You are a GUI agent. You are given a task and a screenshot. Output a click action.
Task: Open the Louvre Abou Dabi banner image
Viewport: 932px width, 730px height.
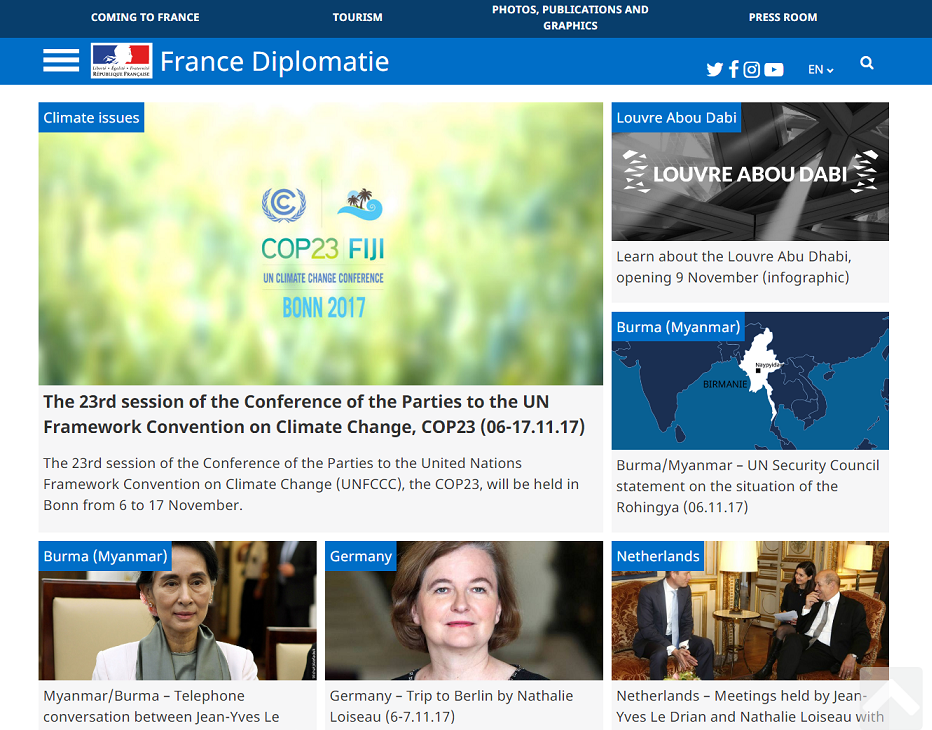click(750, 171)
